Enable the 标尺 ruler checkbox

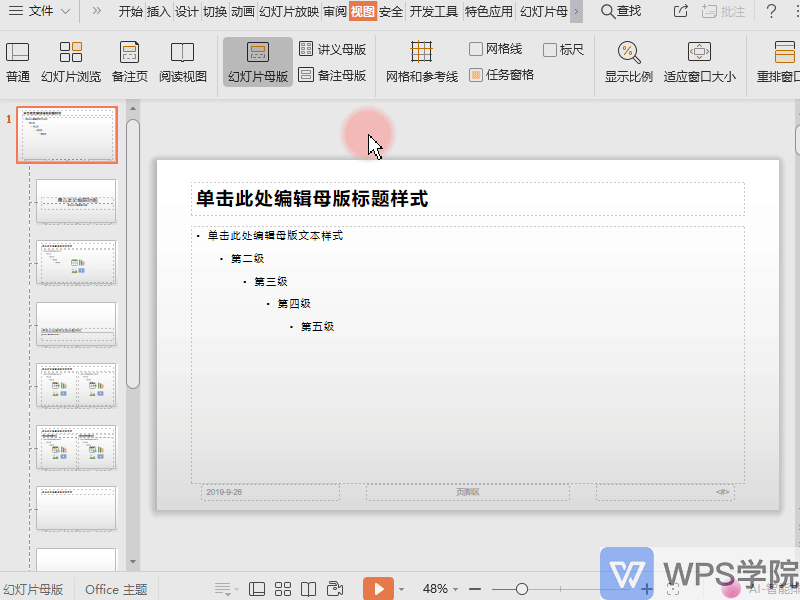coord(550,49)
